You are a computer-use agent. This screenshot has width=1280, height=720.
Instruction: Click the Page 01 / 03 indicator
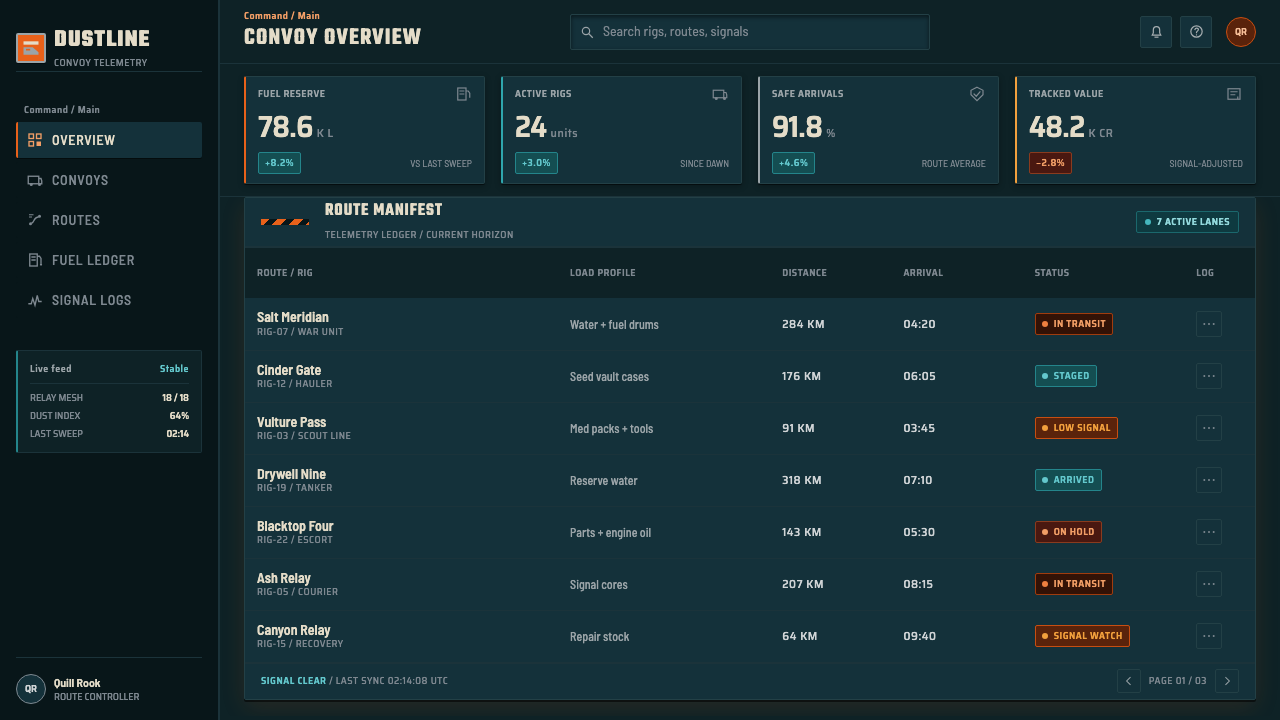pos(1178,681)
